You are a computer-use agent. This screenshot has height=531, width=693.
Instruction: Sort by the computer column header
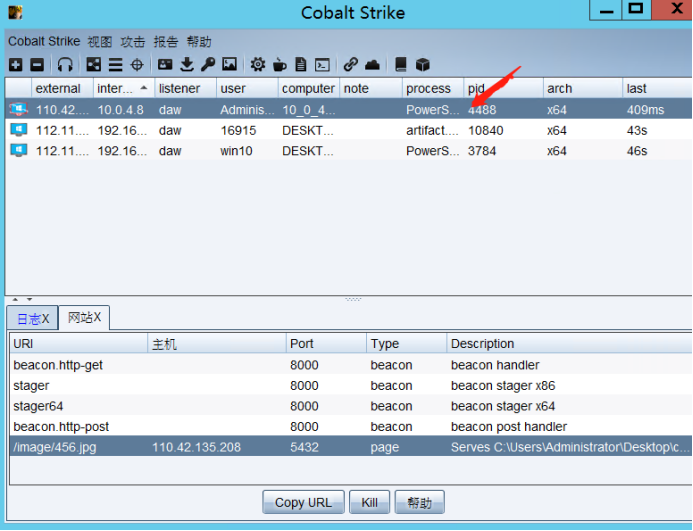tap(309, 88)
